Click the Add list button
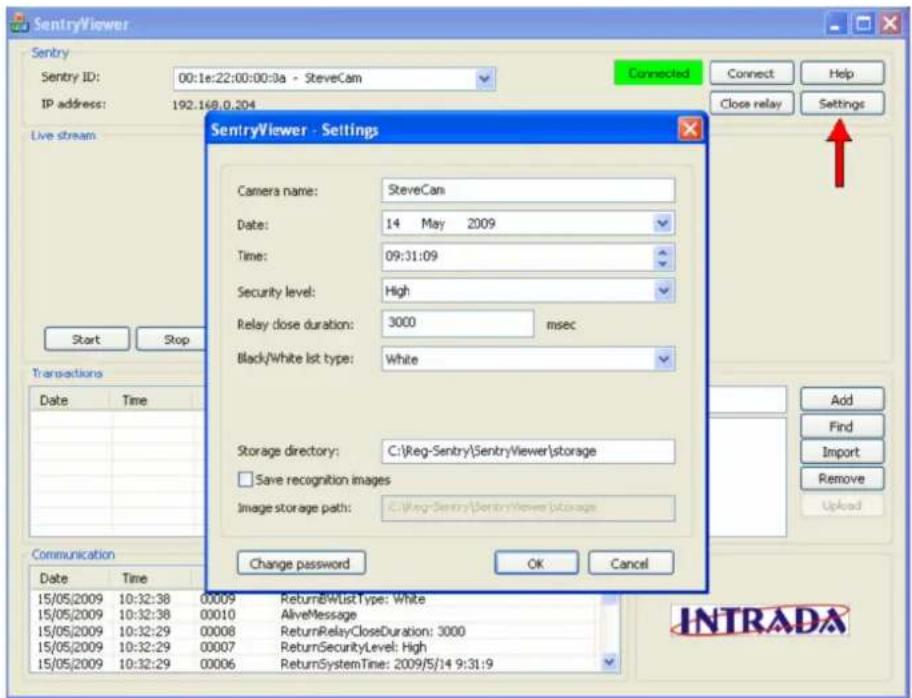Image resolution: width=912 pixels, height=698 pixels. click(x=842, y=400)
